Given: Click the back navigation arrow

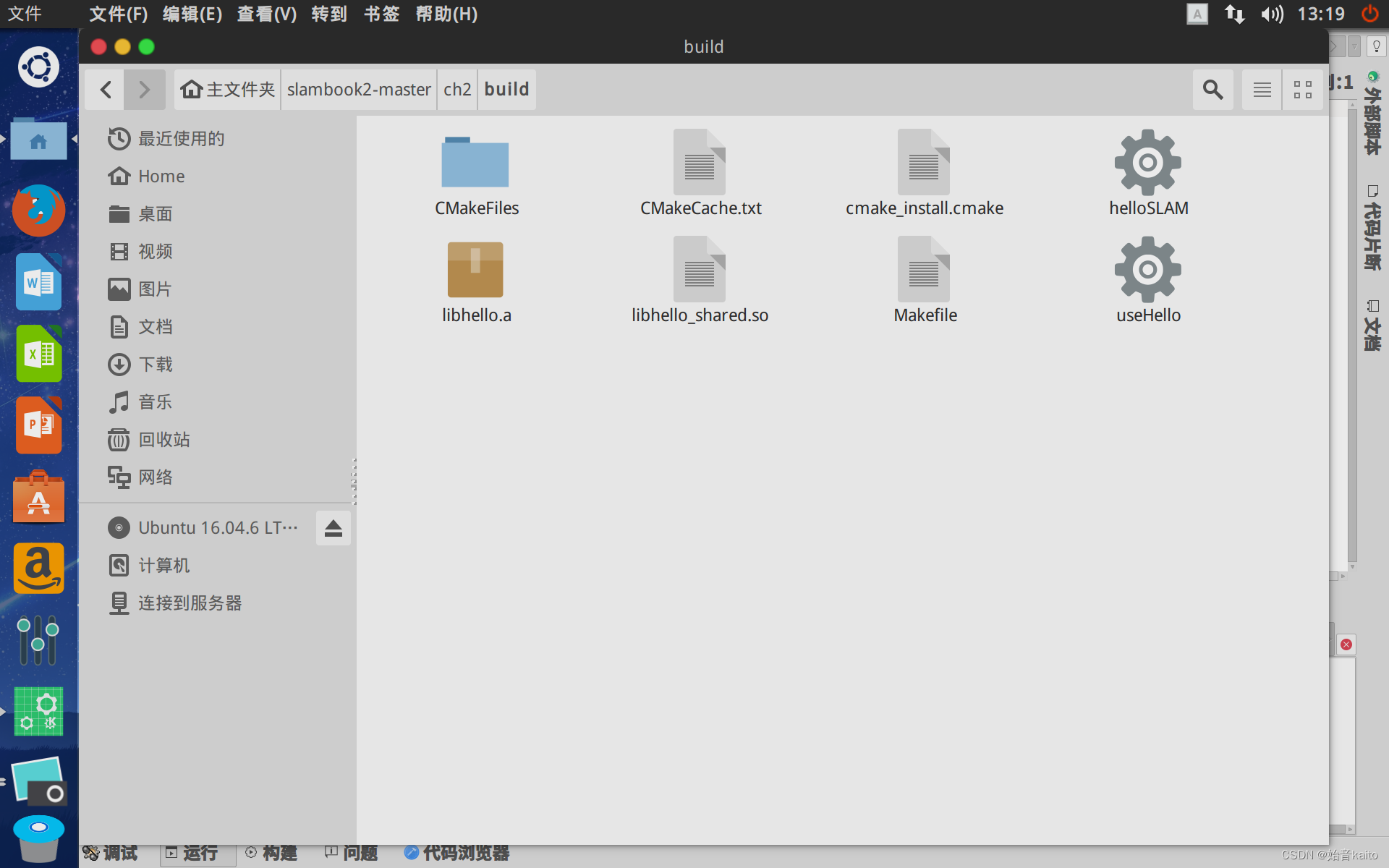Looking at the screenshot, I should pos(105,89).
